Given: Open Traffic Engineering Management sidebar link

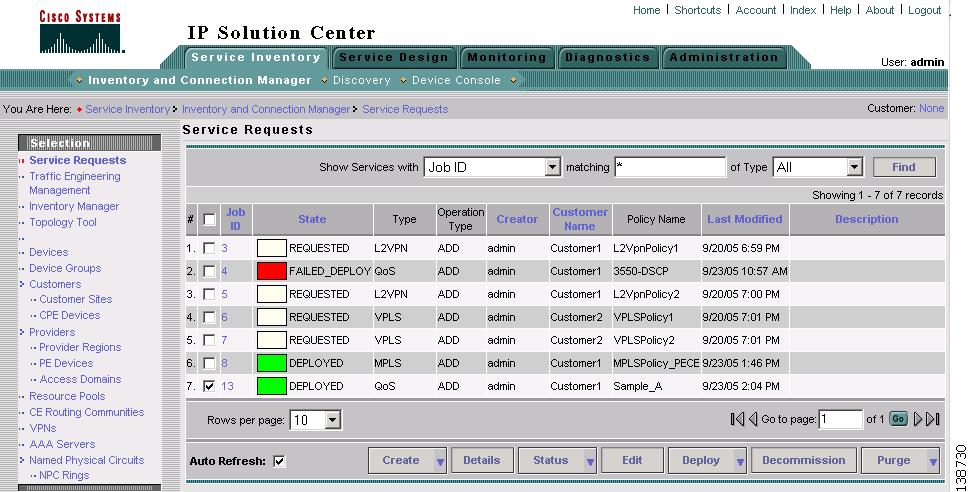Looking at the screenshot, I should 75,183.
